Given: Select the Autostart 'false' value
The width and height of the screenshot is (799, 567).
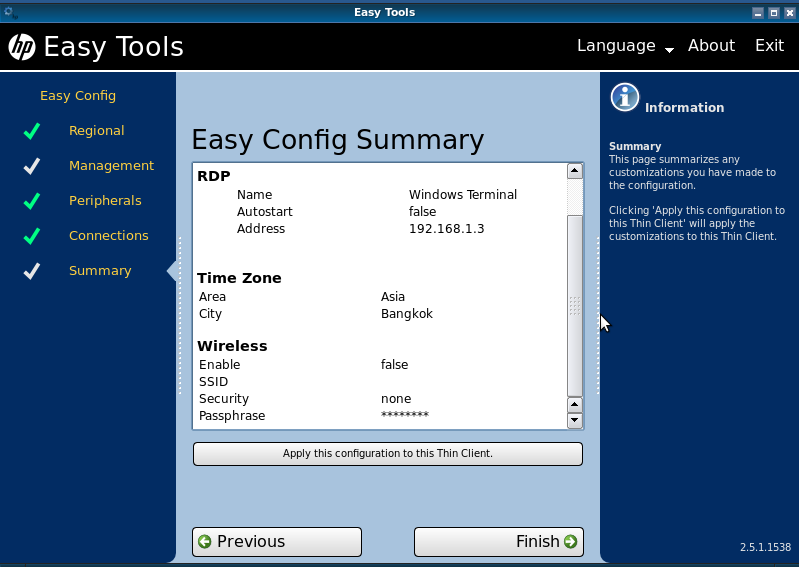Looking at the screenshot, I should point(422,212).
